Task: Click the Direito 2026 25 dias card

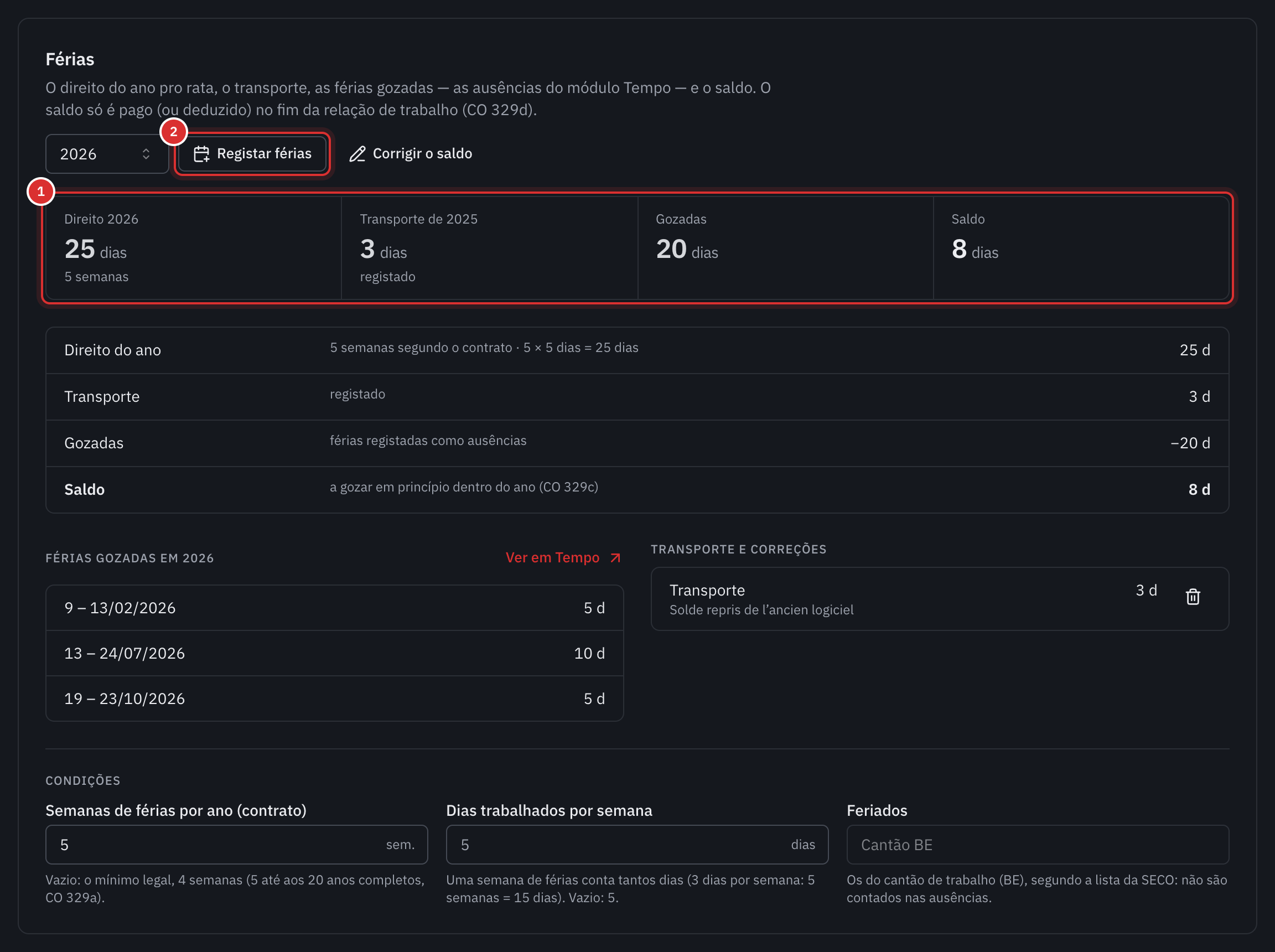Action: point(194,248)
